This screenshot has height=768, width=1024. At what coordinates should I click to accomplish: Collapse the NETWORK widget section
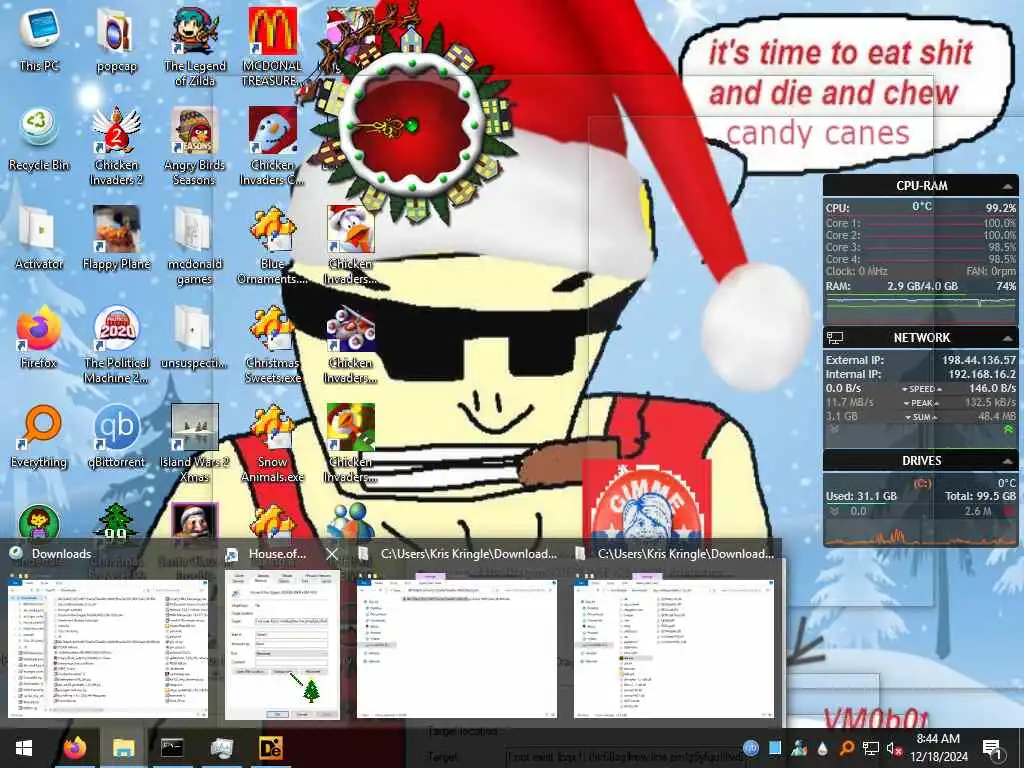pos(1008,338)
